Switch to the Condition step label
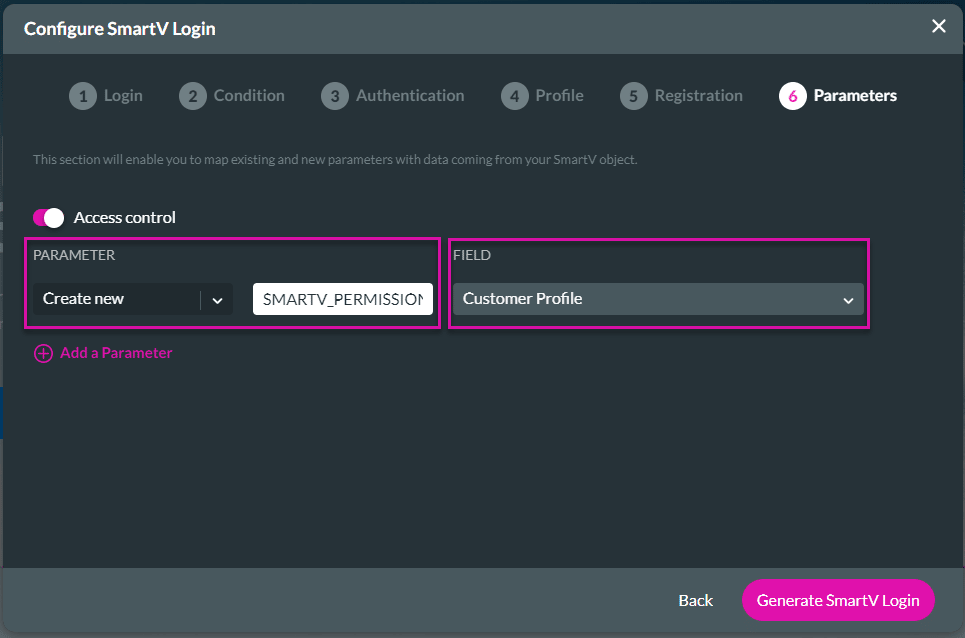965x638 pixels. click(249, 96)
